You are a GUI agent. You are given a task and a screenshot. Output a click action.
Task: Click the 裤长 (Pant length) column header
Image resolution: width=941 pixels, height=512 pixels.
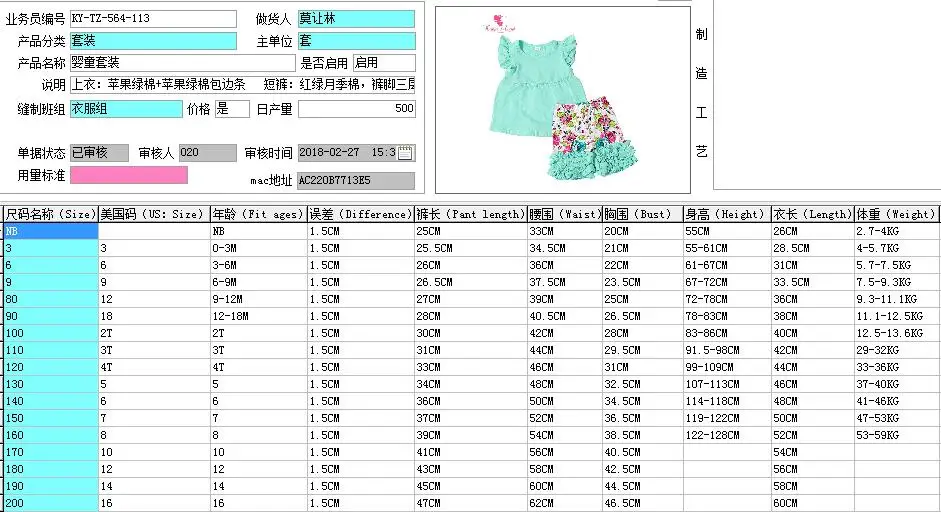pyautogui.click(x=471, y=214)
